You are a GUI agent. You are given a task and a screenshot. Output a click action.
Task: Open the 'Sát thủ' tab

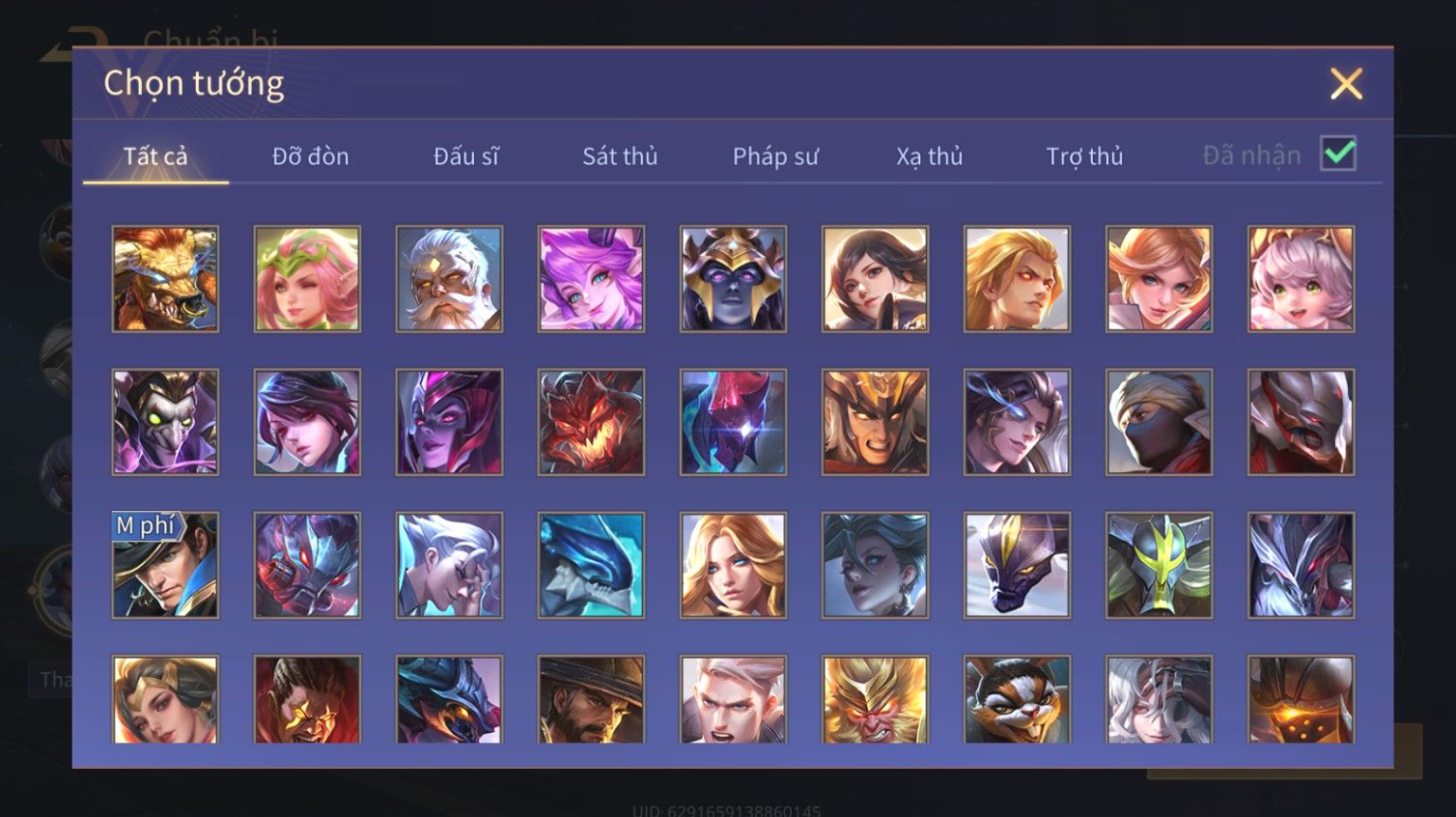620,155
